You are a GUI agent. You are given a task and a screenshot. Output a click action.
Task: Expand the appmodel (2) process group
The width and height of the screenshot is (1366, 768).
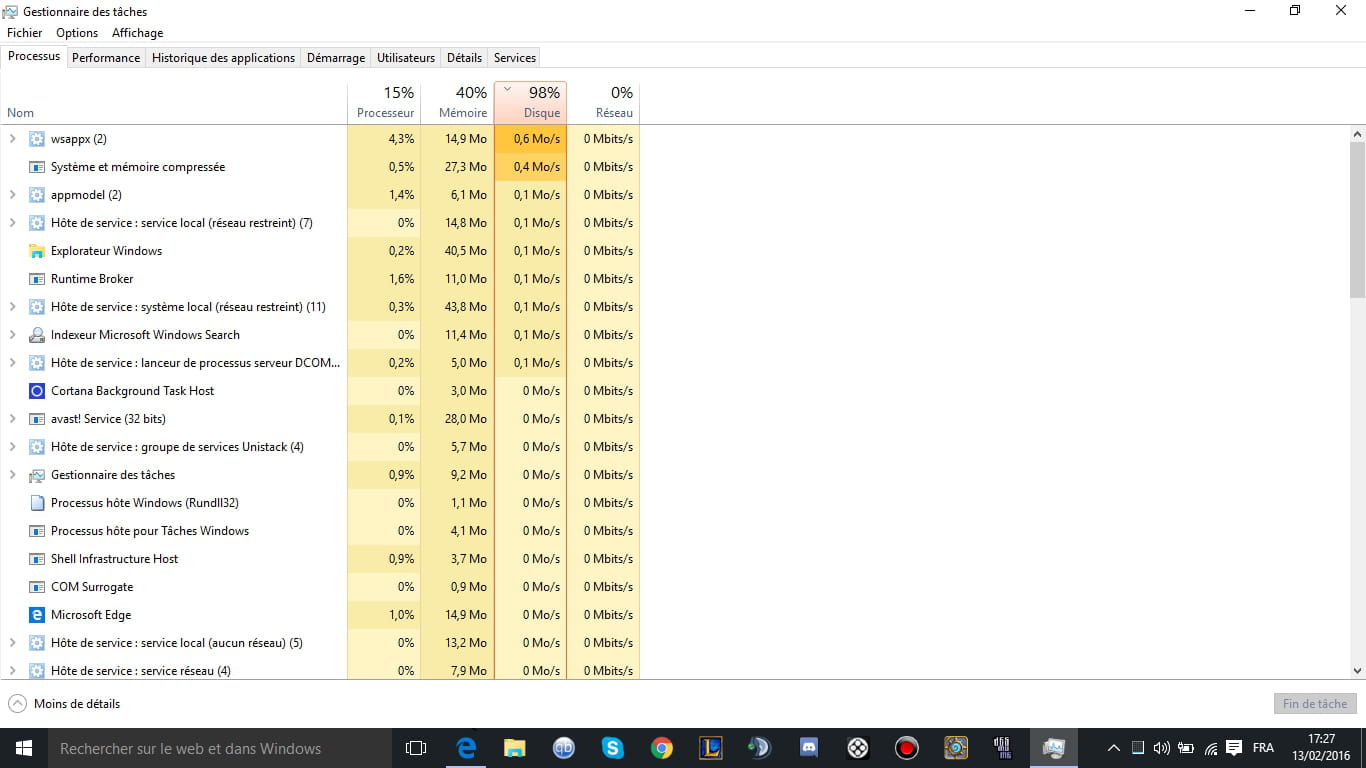click(13, 195)
